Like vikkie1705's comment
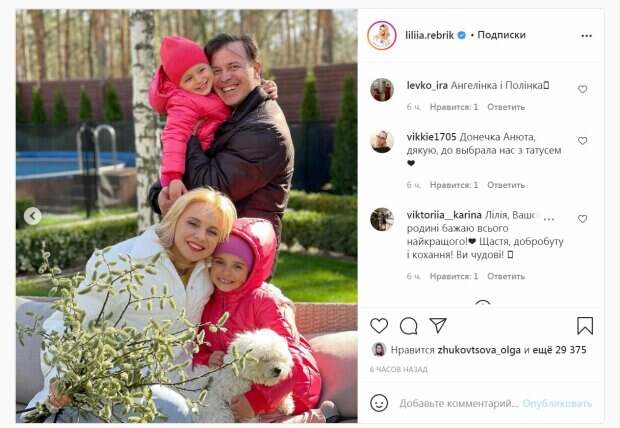 (x=582, y=140)
